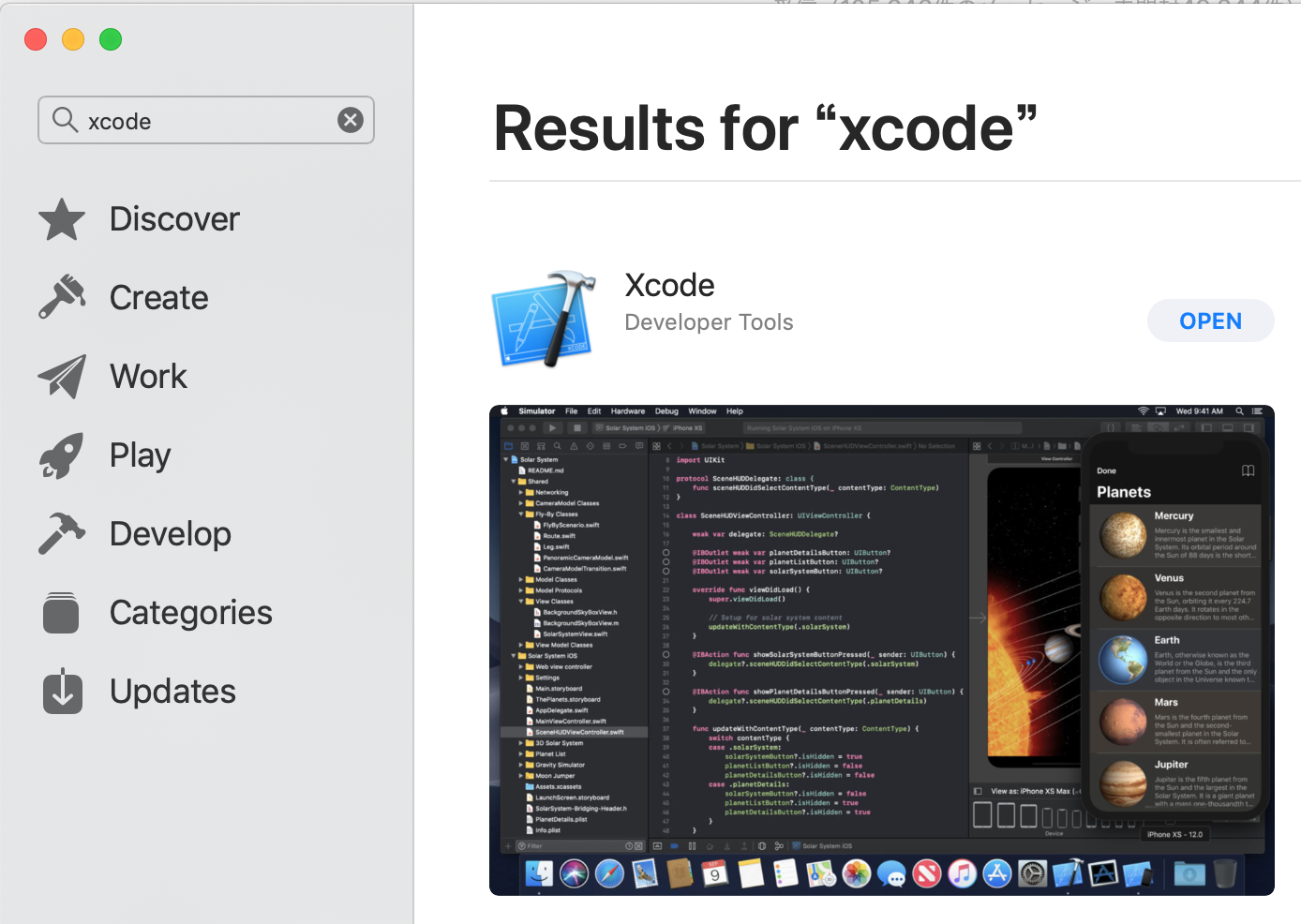1301x924 pixels.
Task: Focus the xcode search field
Action: click(x=206, y=120)
